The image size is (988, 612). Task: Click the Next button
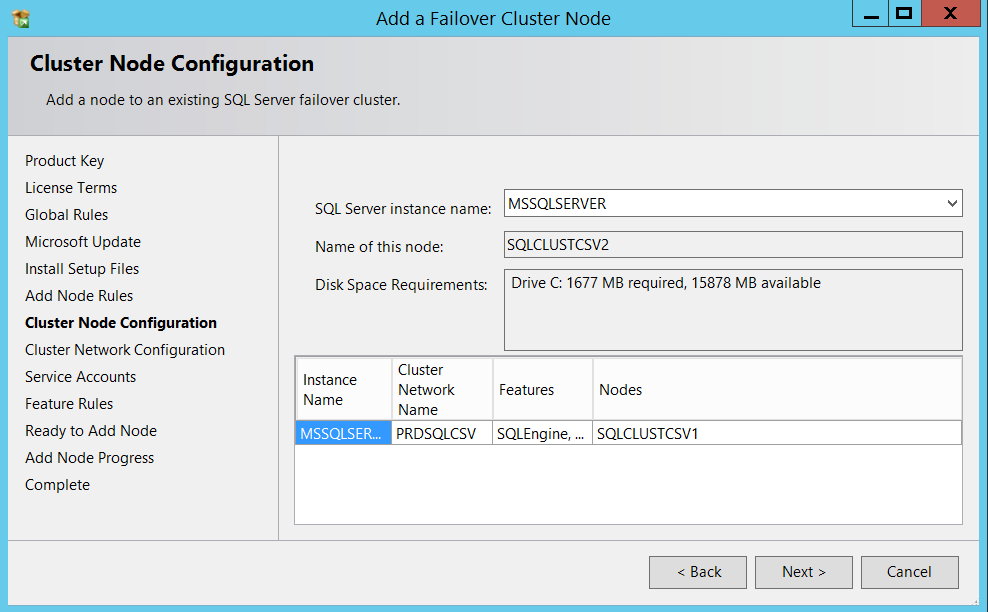tap(803, 572)
